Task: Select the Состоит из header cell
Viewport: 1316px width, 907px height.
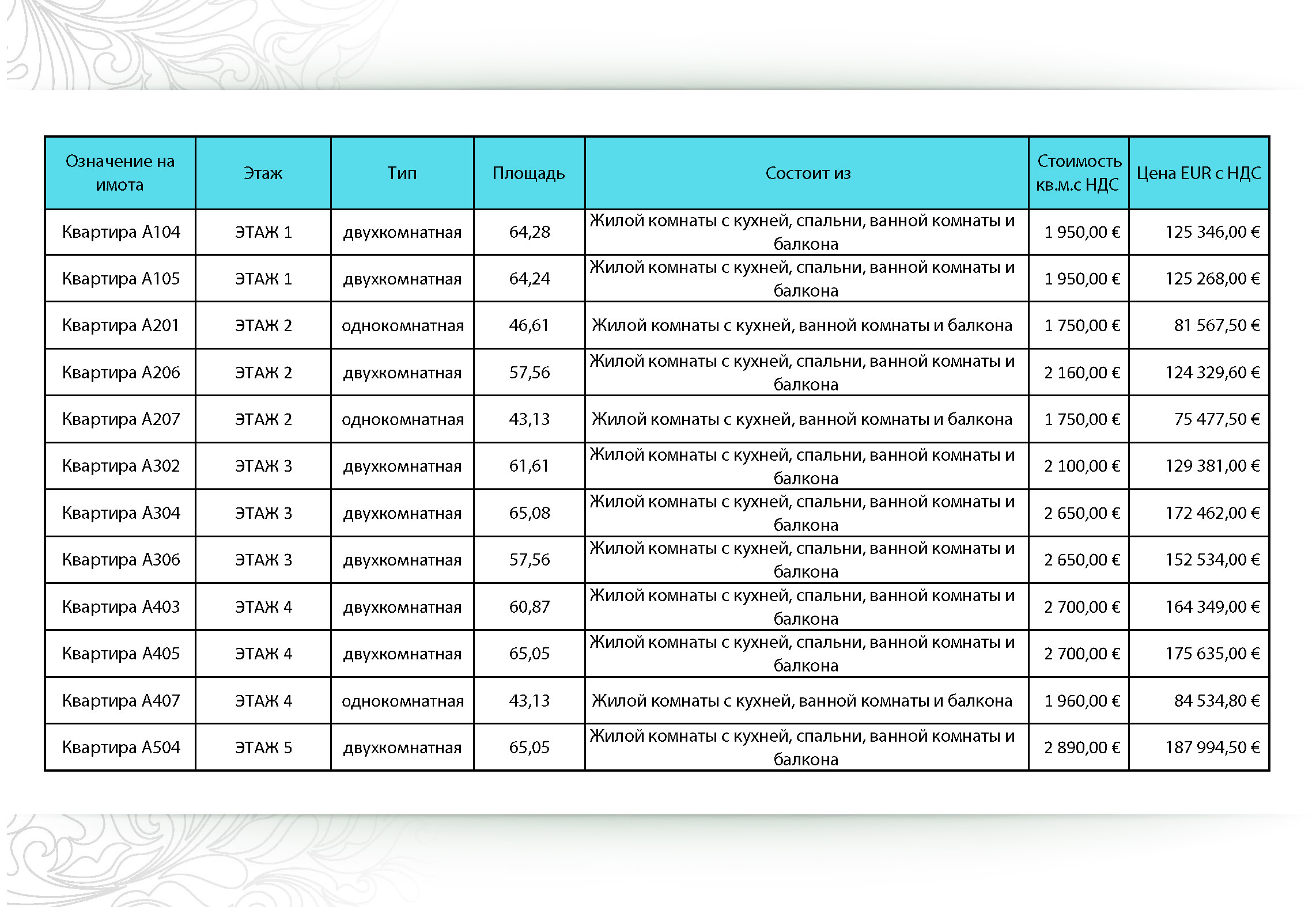Action: coord(807,173)
